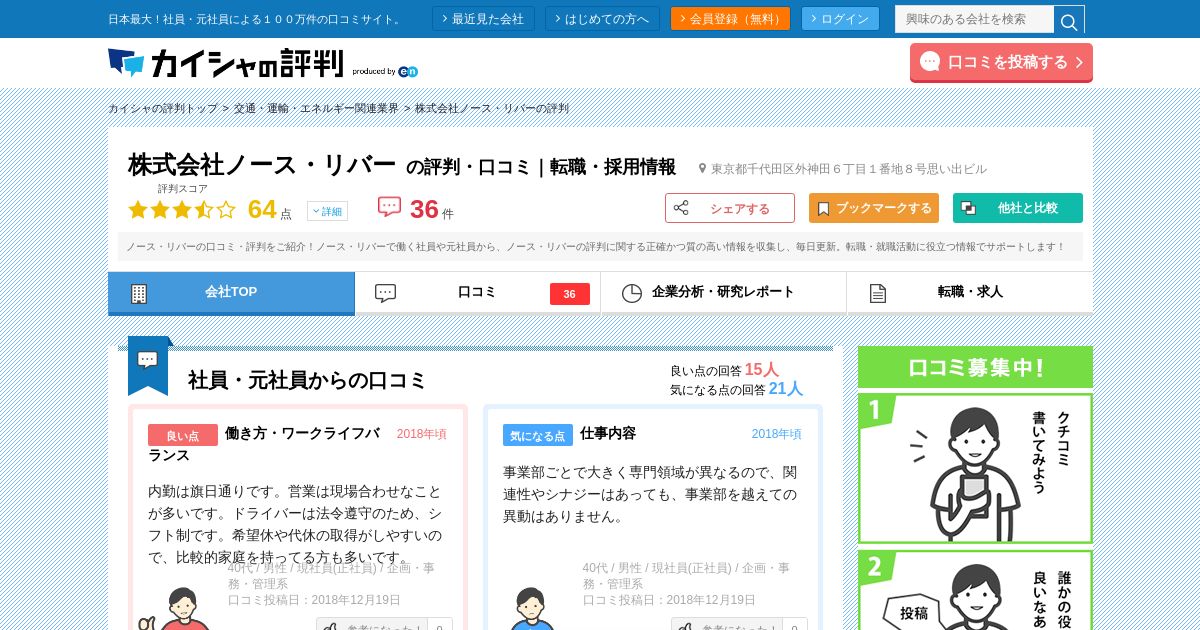Open 最近見た会社 menu
This screenshot has height=630, width=1200.
pos(483,19)
